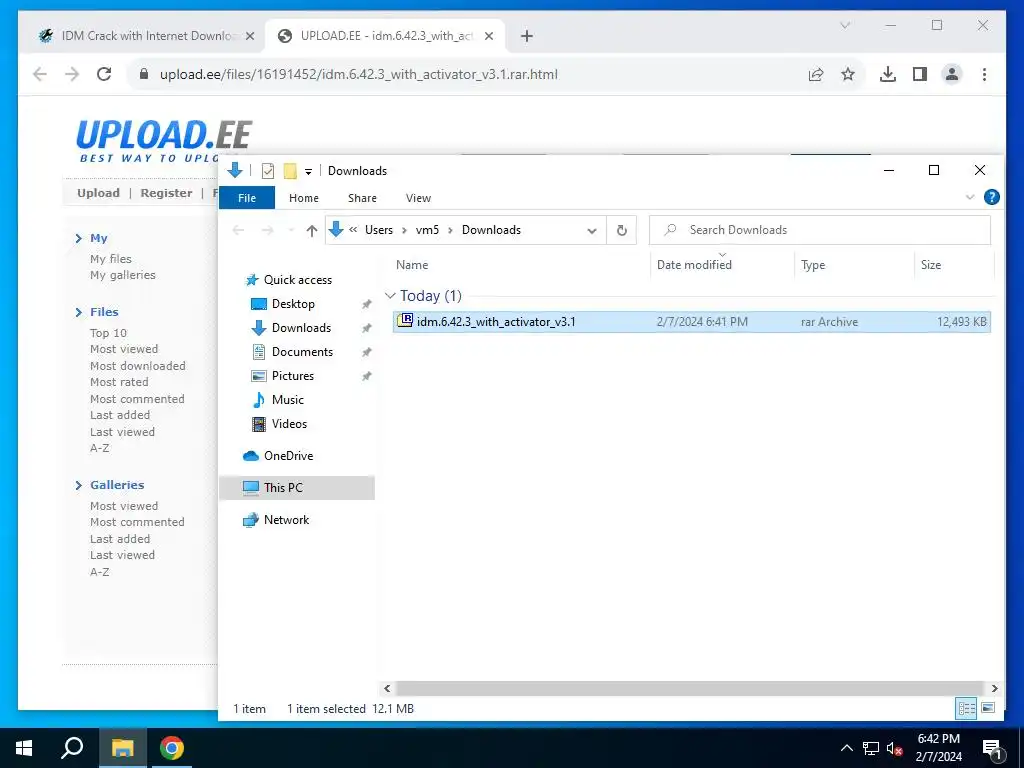The width and height of the screenshot is (1024, 768).
Task: Click vm5 in the address path
Action: [x=427, y=230]
